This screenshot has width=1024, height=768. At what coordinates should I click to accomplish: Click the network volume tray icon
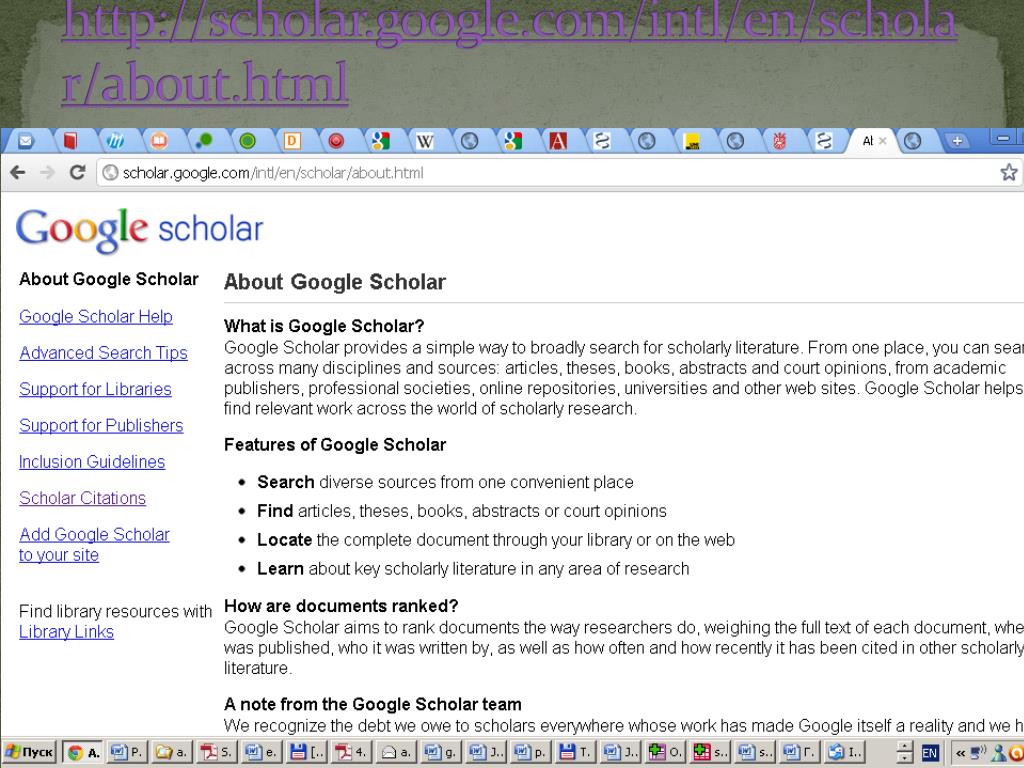pyautogui.click(x=979, y=754)
